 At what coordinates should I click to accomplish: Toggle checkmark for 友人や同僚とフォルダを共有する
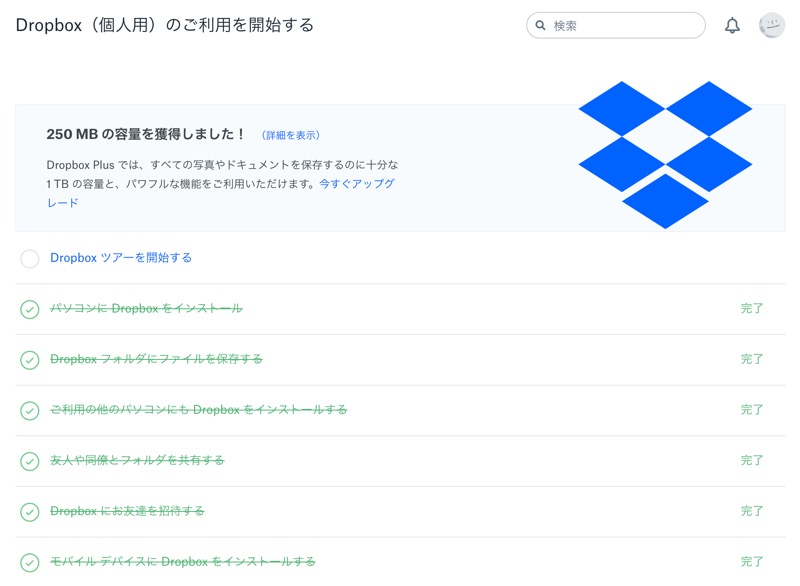[x=30, y=461]
